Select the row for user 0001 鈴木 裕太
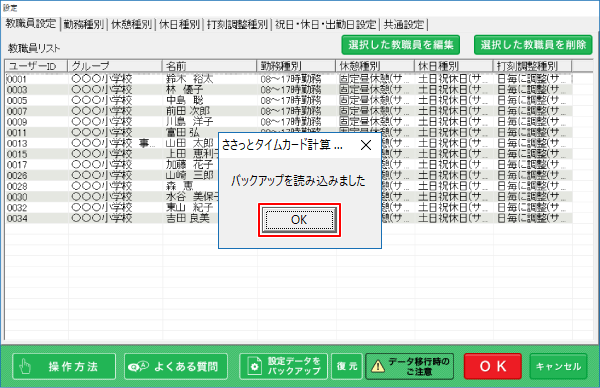The height and width of the screenshot is (388, 600). click(x=289, y=79)
